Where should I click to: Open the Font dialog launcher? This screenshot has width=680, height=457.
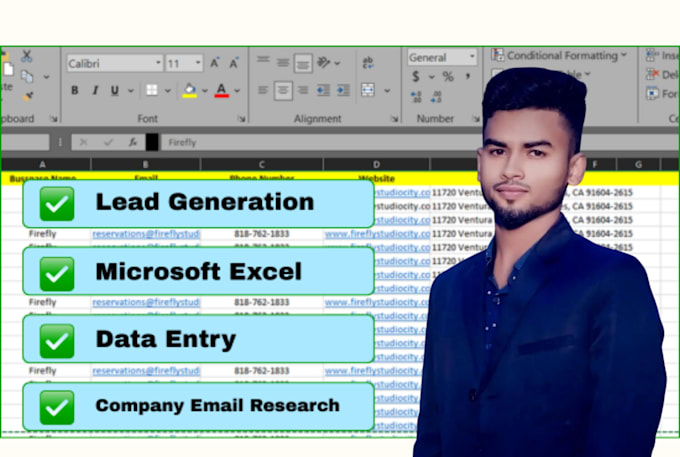242,119
